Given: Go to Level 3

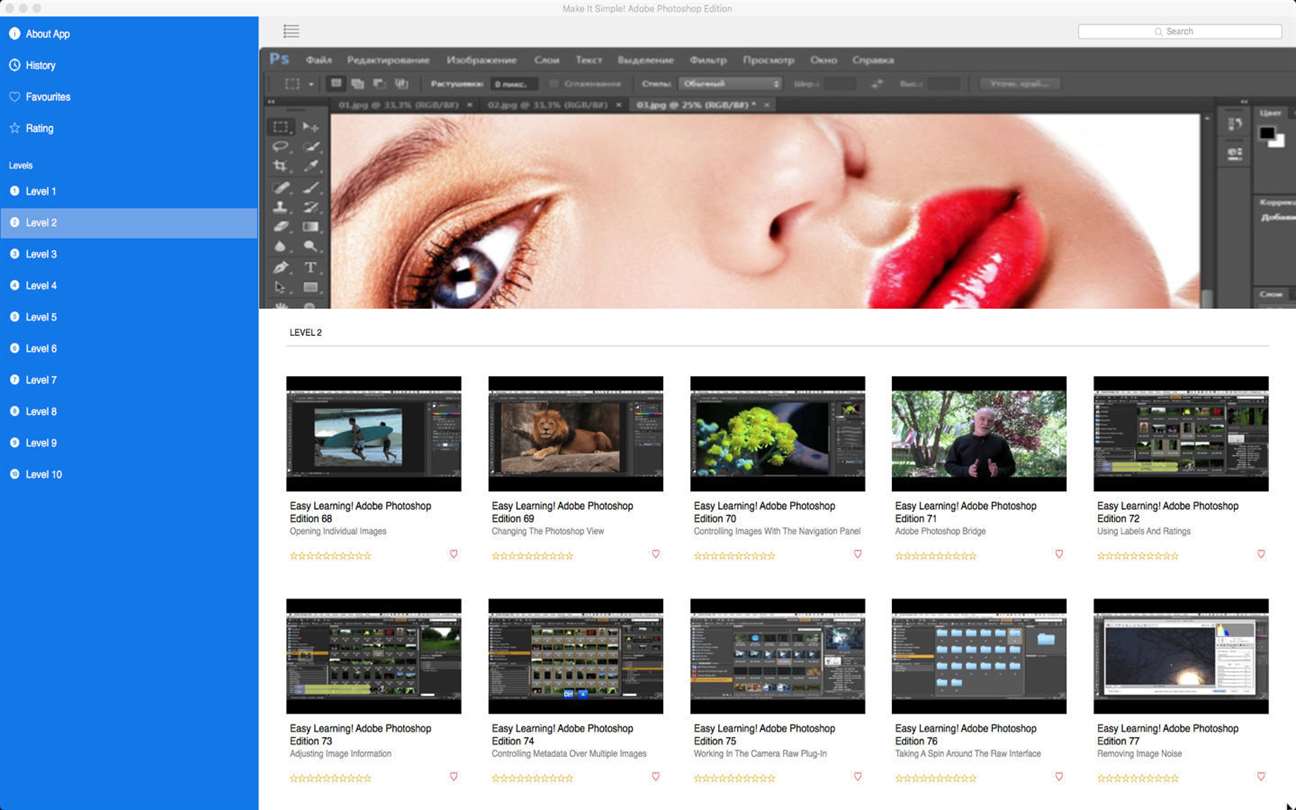Looking at the screenshot, I should pyautogui.click(x=129, y=254).
